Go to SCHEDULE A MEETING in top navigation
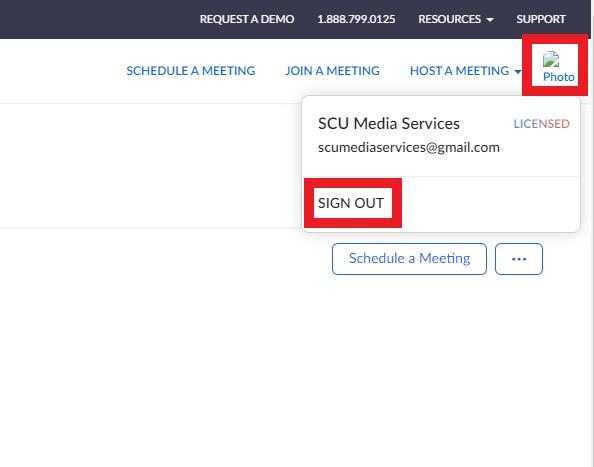The width and height of the screenshot is (594, 467). 191,71
